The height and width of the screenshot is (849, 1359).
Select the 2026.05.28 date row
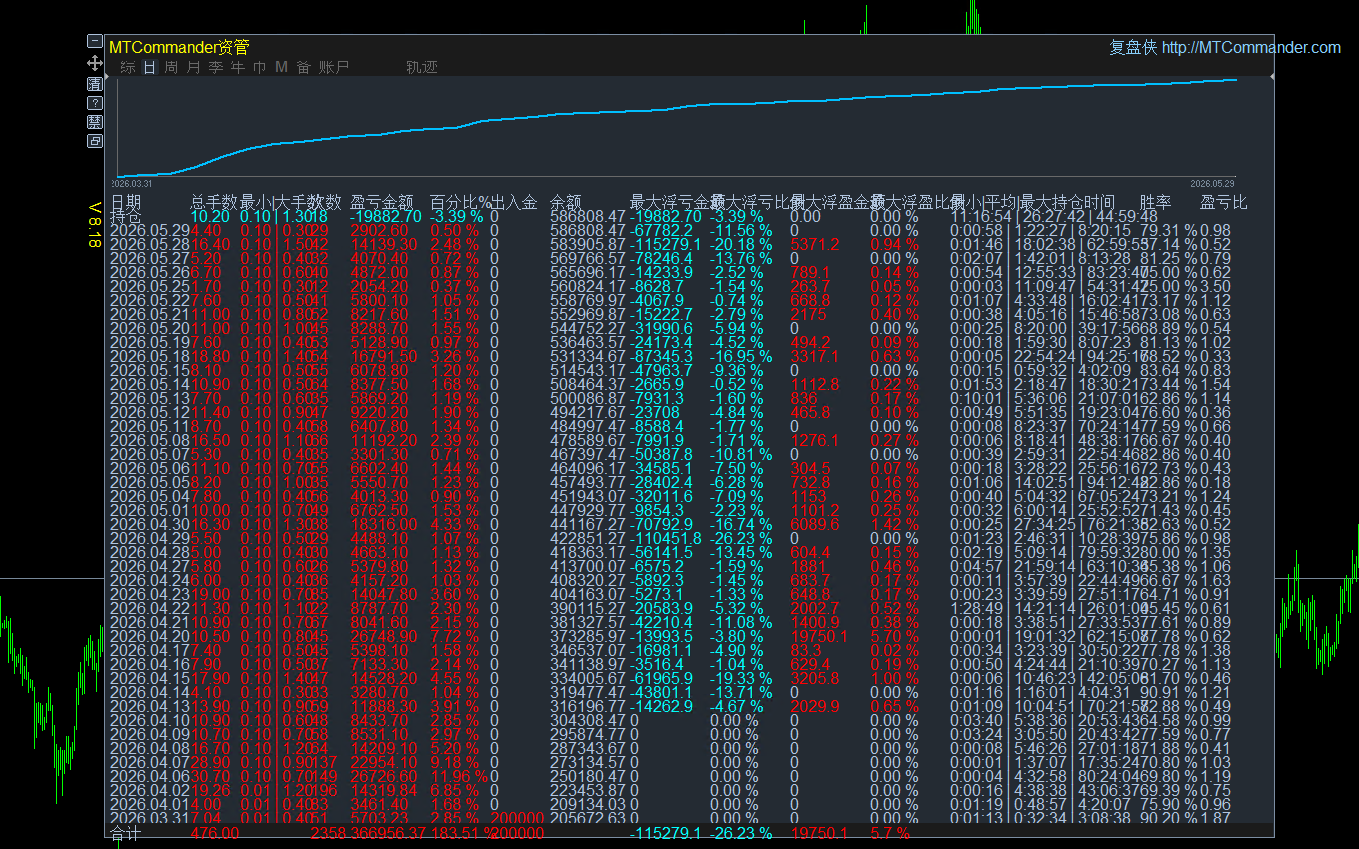[x=149, y=244]
